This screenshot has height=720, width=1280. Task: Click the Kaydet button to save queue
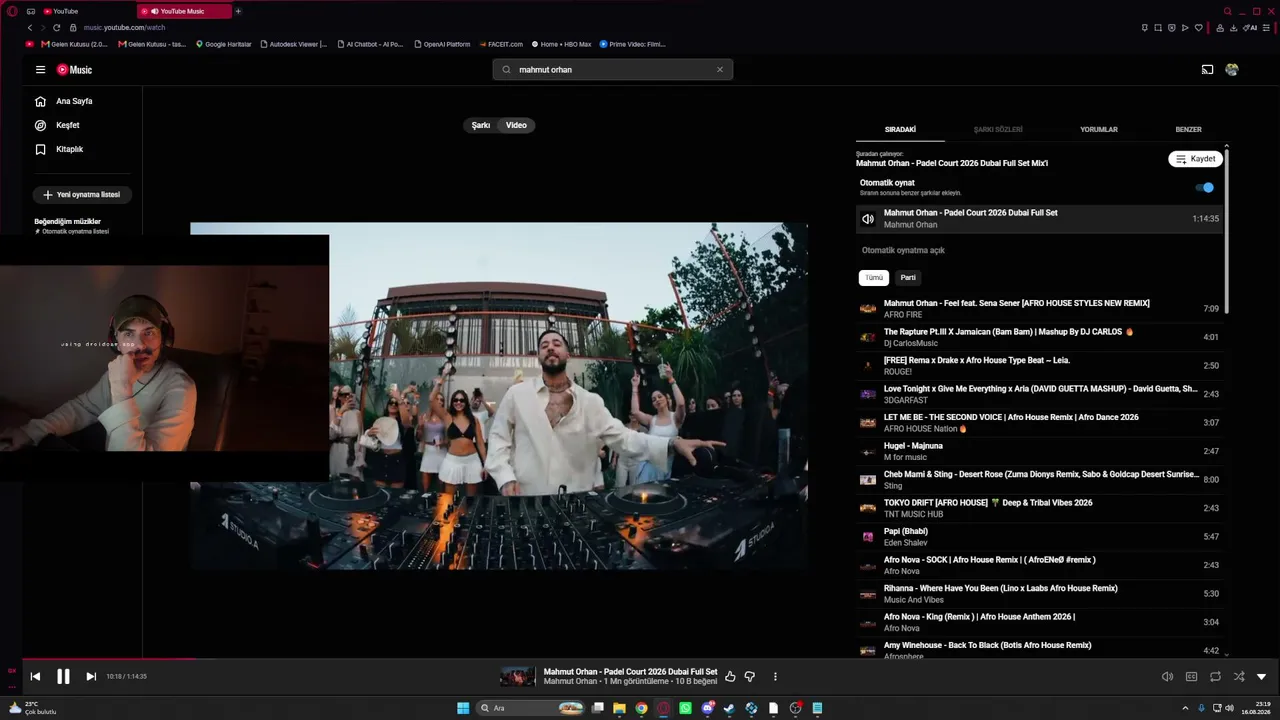click(1195, 159)
